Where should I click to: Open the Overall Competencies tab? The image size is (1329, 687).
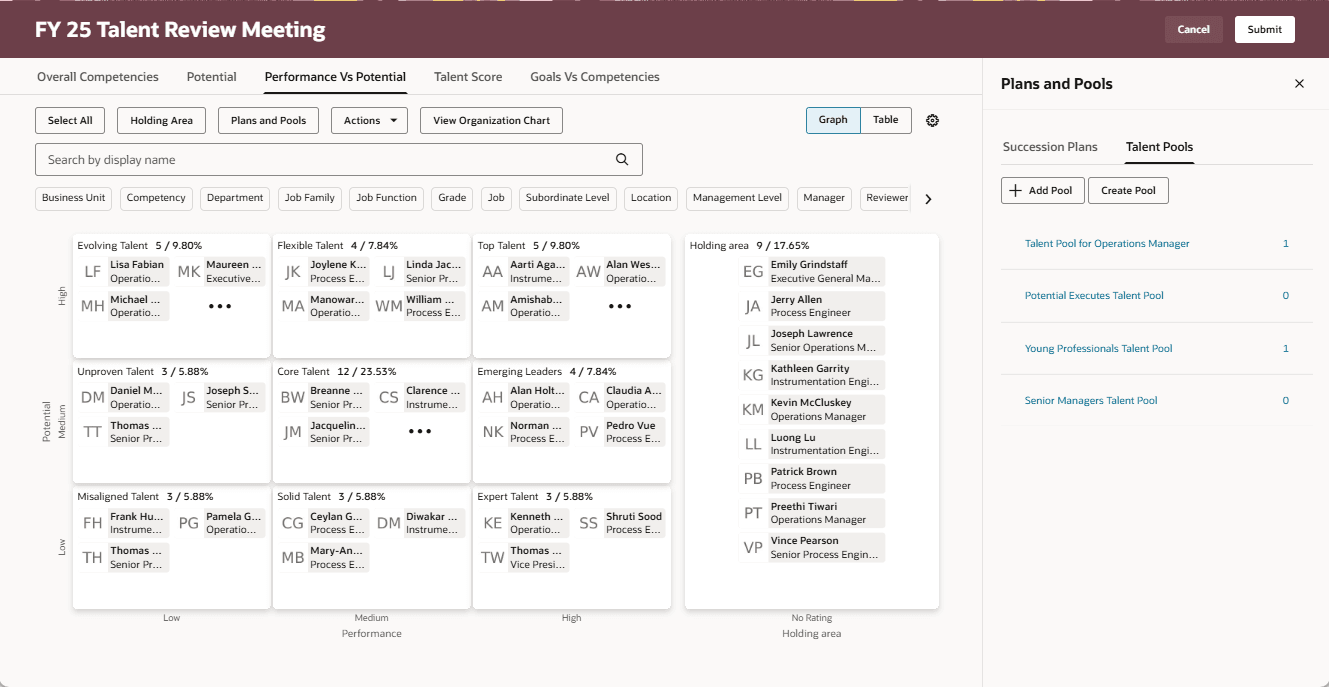pyautogui.click(x=98, y=77)
